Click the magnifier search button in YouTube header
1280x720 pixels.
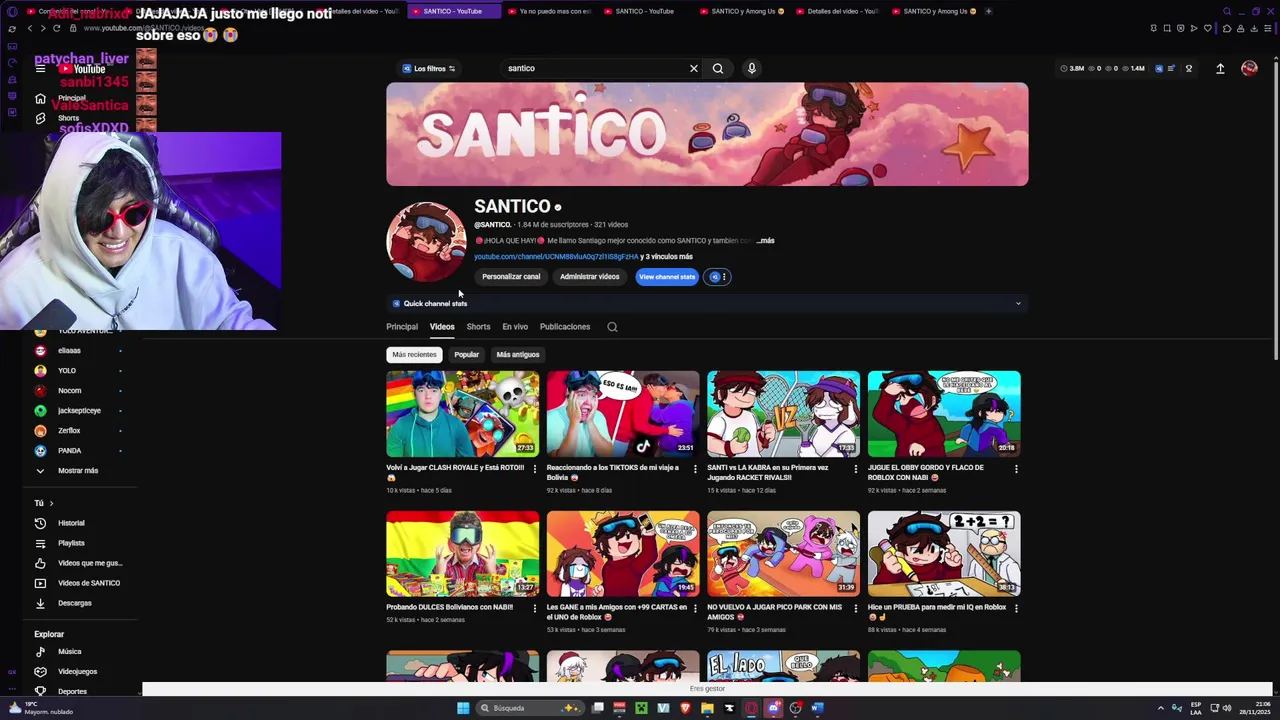(717, 68)
